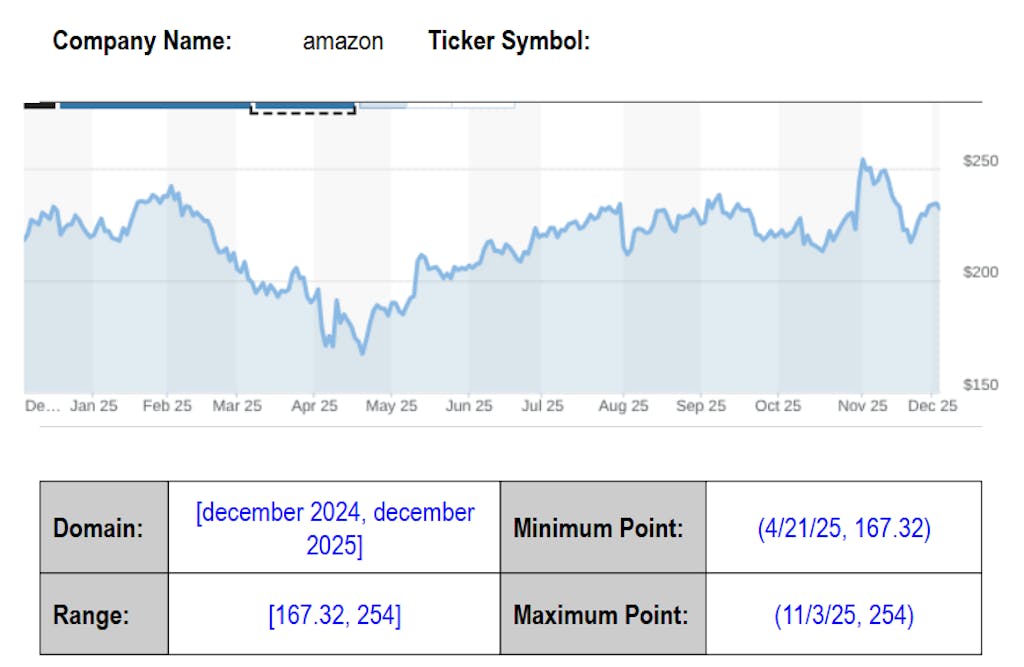This screenshot has width=1024, height=667.
Task: Click the Domain header cell
Action: [104, 529]
